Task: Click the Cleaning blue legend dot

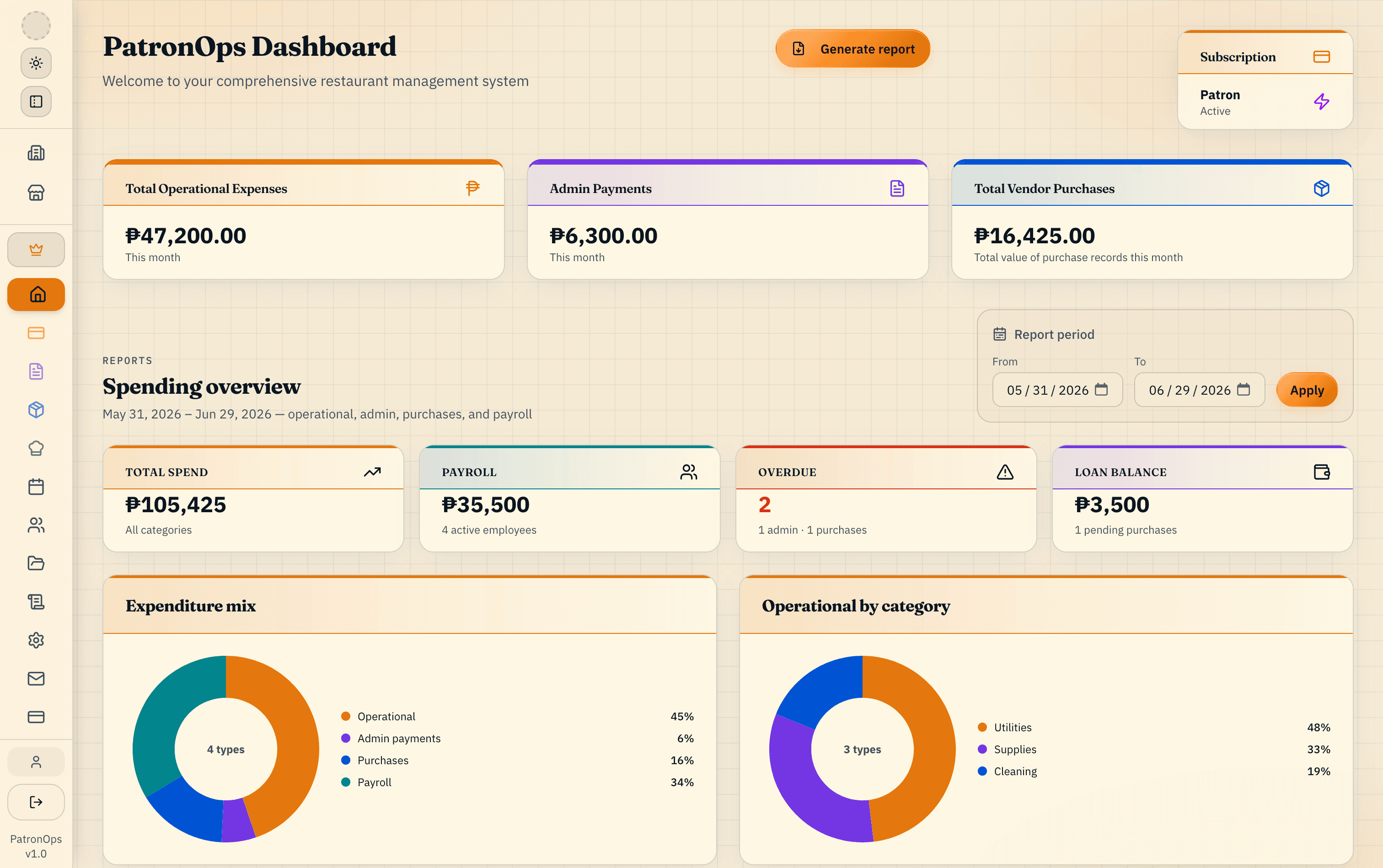Action: pyautogui.click(x=982, y=772)
